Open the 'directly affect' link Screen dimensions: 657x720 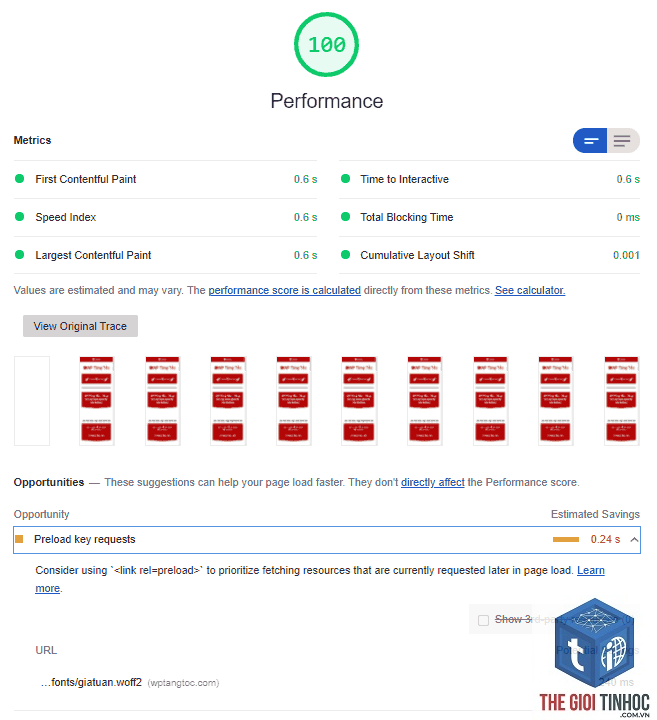click(x=432, y=482)
